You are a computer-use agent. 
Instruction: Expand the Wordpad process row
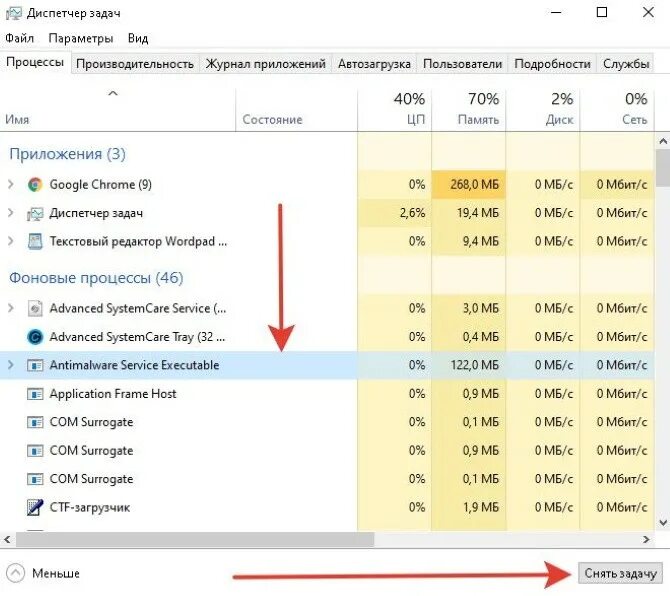pos(11,241)
